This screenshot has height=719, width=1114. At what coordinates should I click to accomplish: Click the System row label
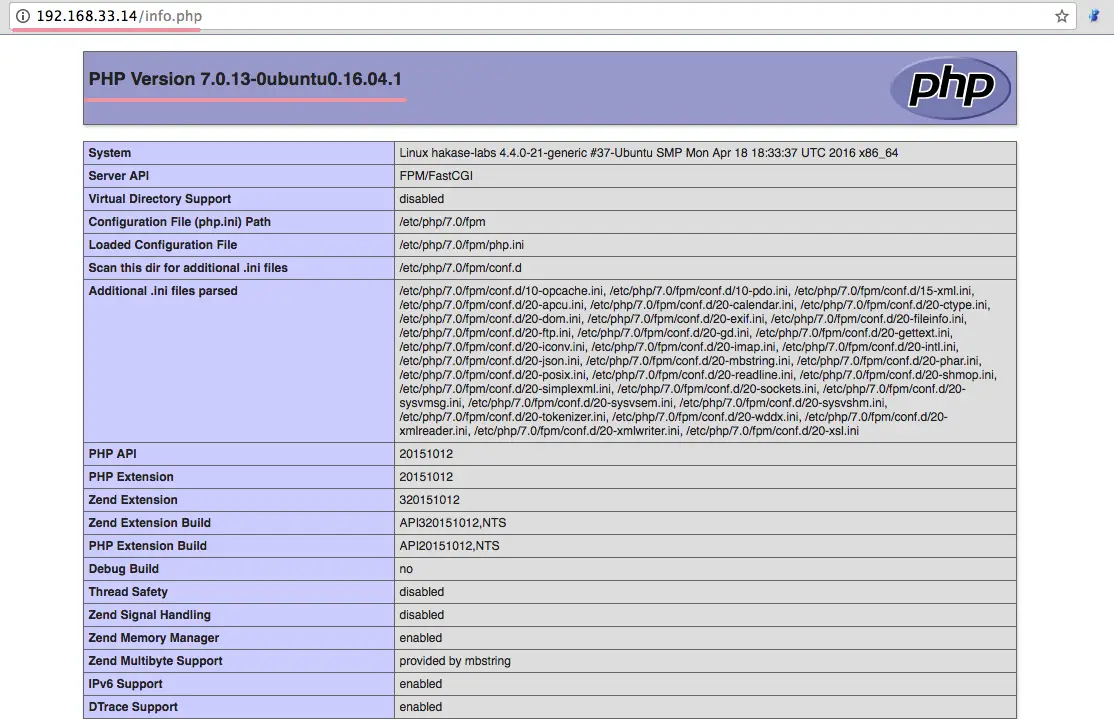pos(109,153)
